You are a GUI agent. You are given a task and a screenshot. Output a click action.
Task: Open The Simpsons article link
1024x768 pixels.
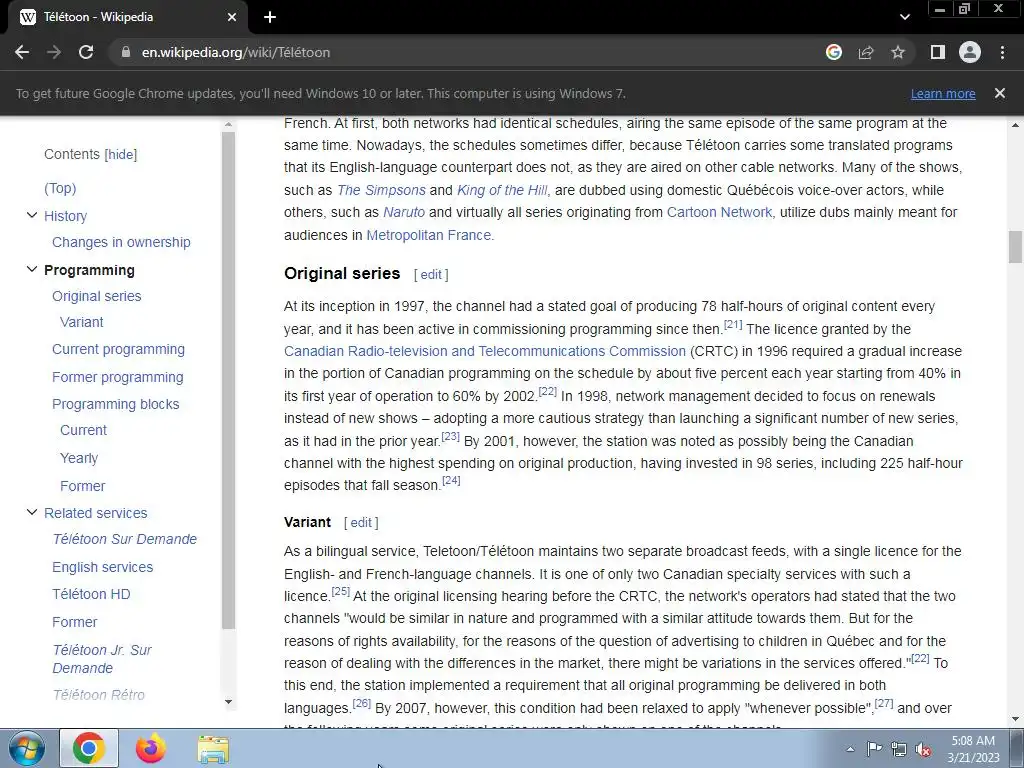click(381, 190)
